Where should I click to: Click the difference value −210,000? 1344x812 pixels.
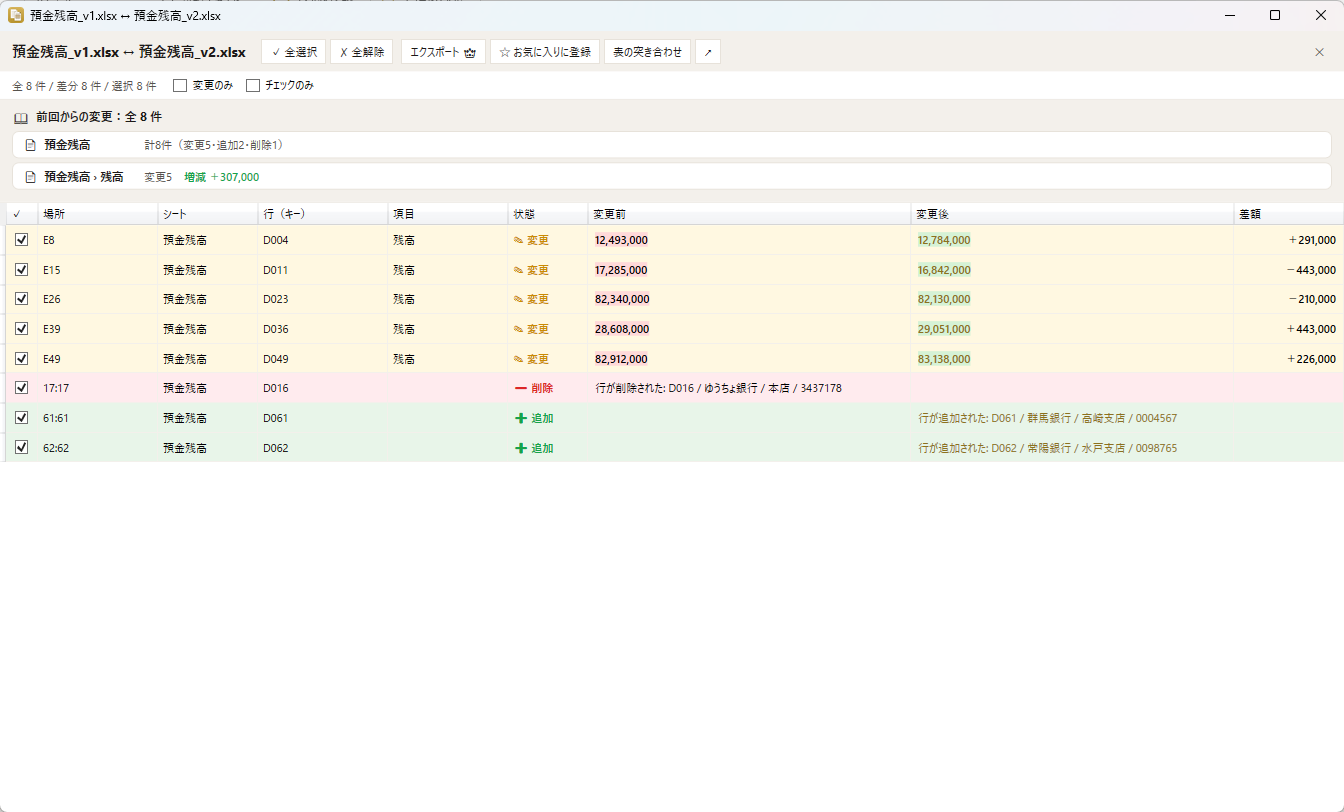click(1311, 299)
